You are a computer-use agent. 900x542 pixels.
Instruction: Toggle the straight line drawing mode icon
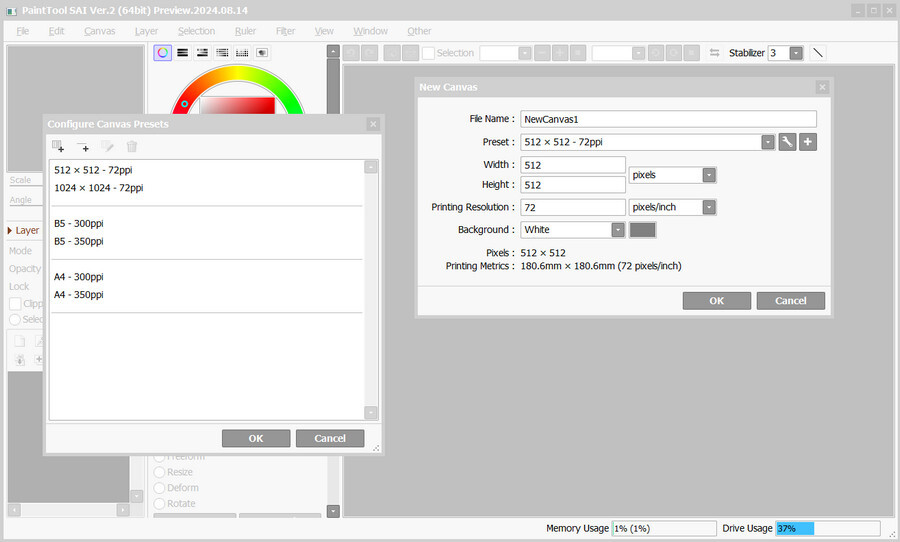[818, 53]
